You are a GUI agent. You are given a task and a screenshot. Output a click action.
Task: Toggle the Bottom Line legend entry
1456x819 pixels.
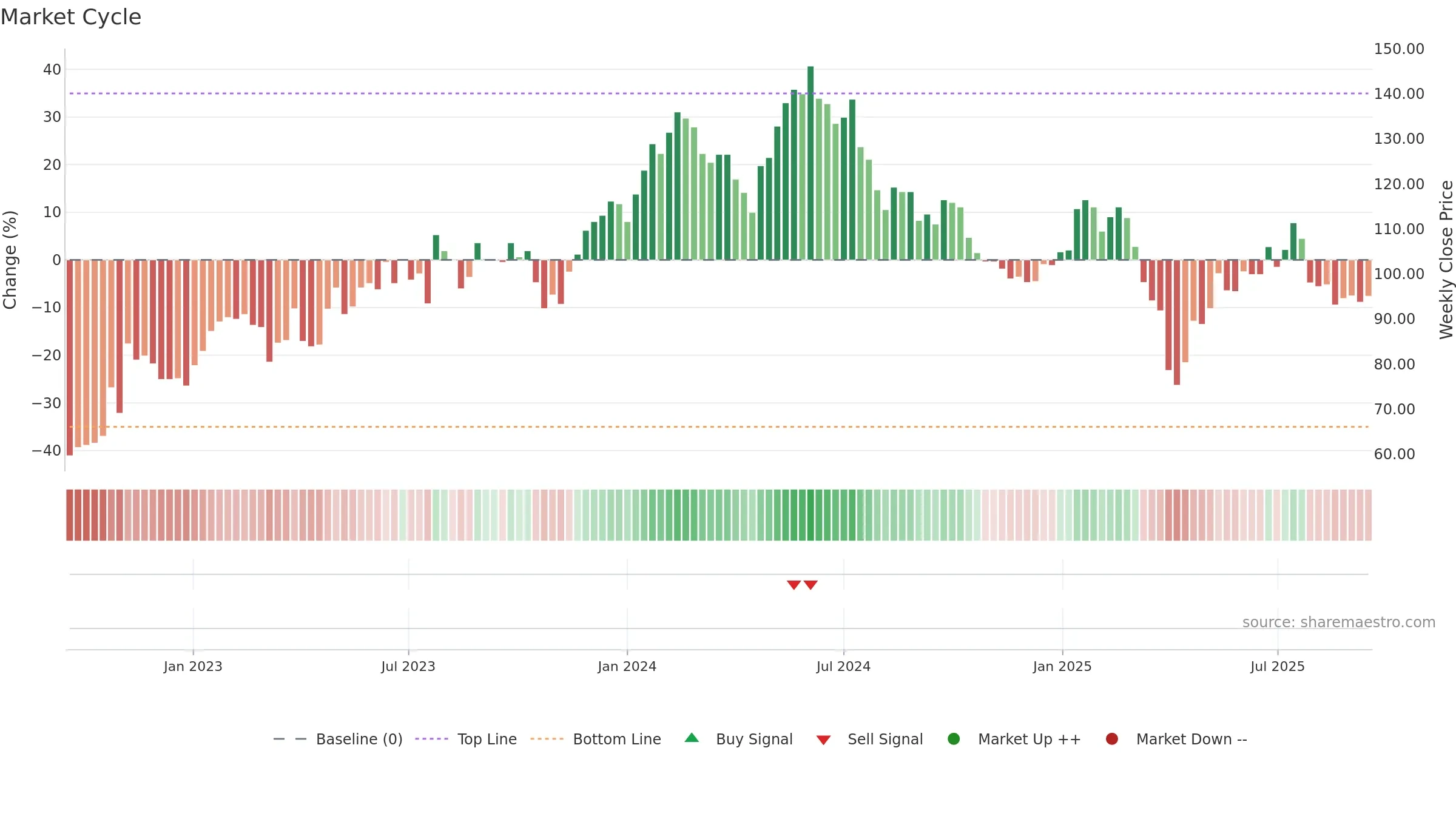595,739
